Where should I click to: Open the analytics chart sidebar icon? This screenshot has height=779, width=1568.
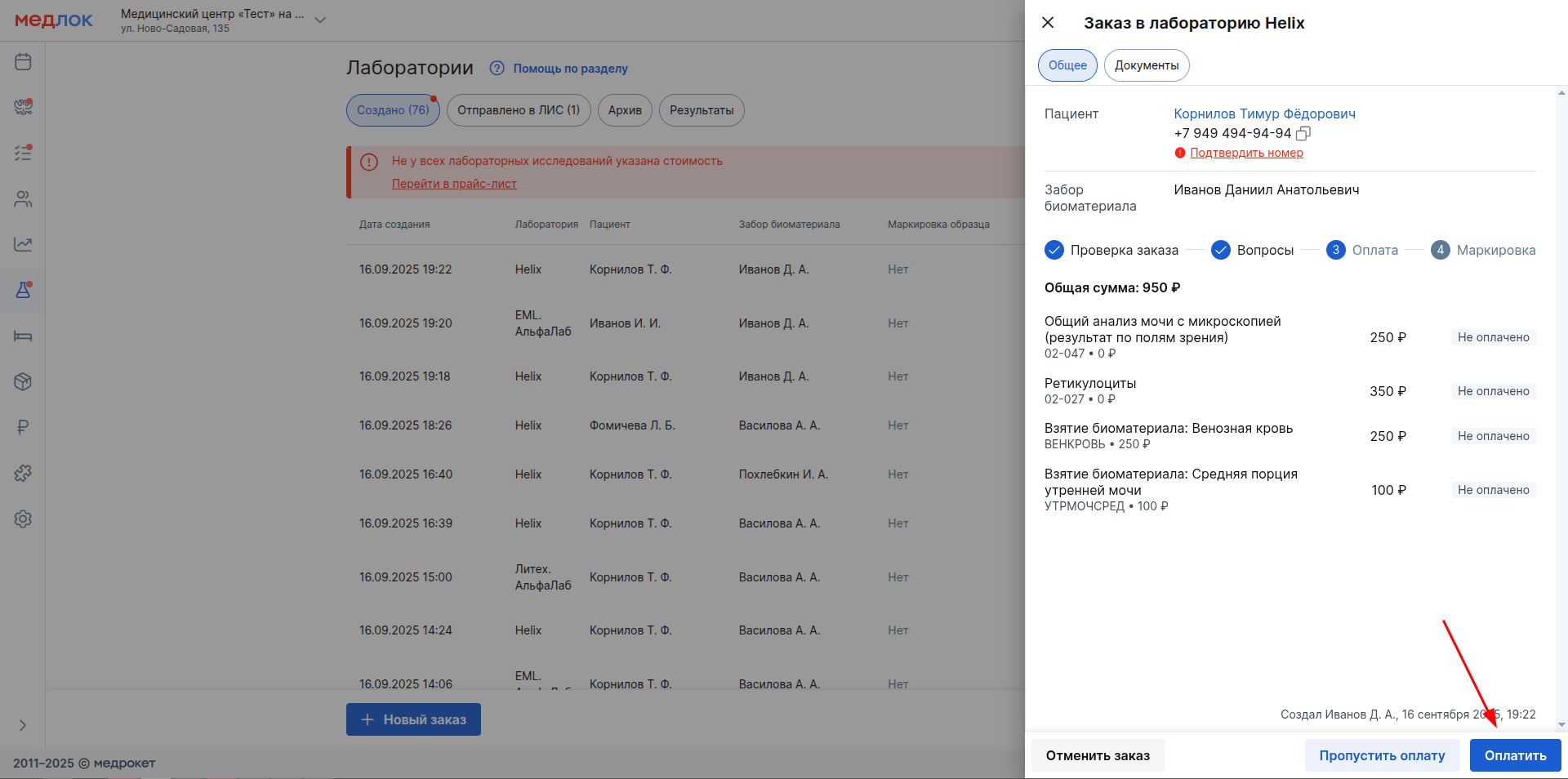[x=23, y=244]
